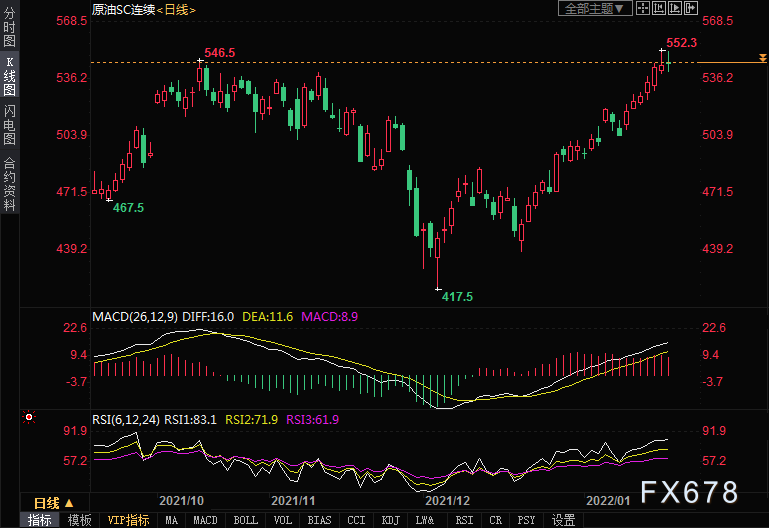Open 闪电图 in the left sidebar
This screenshot has width=769, height=528.
[x=9, y=125]
